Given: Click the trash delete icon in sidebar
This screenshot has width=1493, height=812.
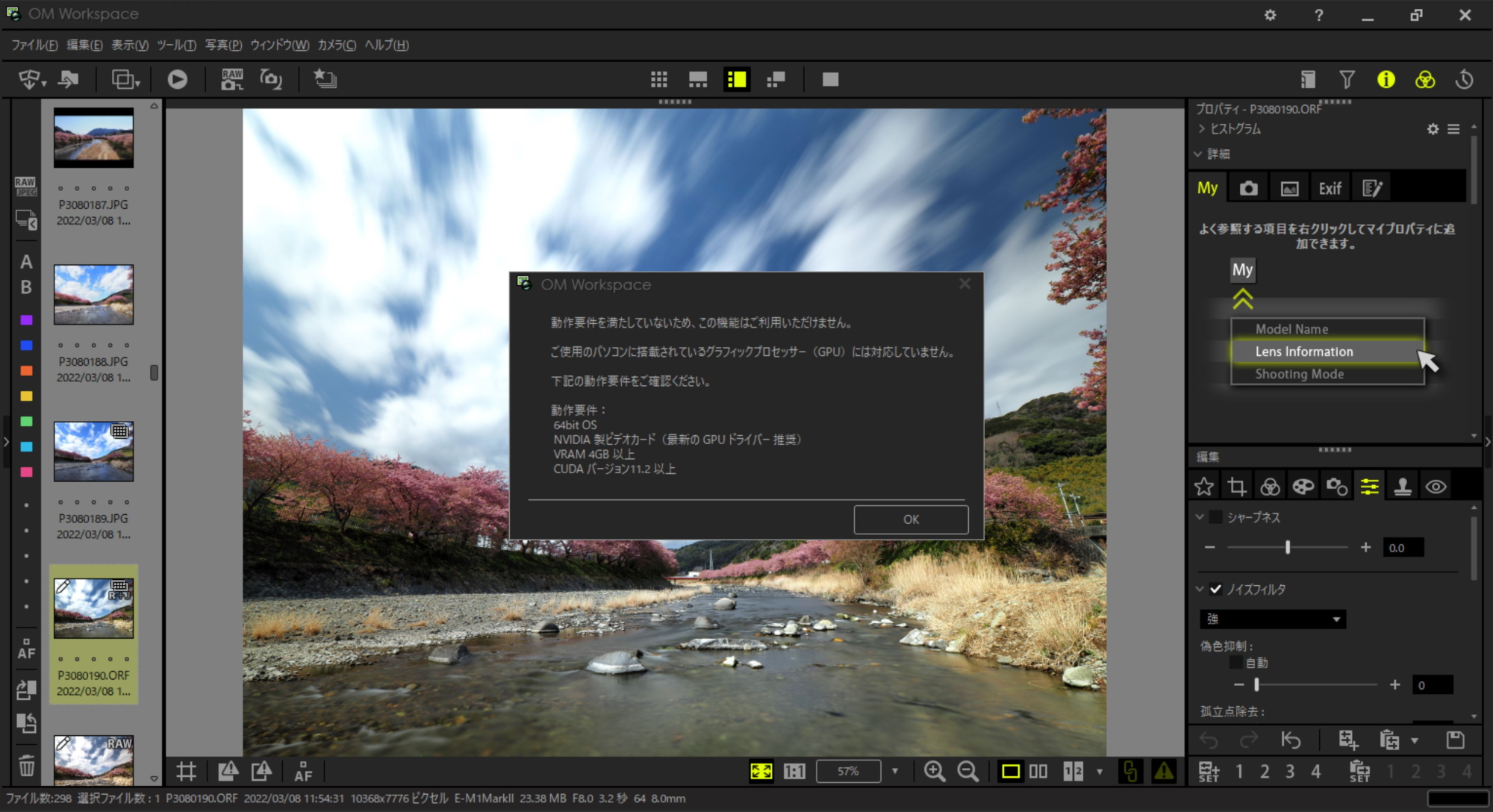Looking at the screenshot, I should [x=26, y=766].
